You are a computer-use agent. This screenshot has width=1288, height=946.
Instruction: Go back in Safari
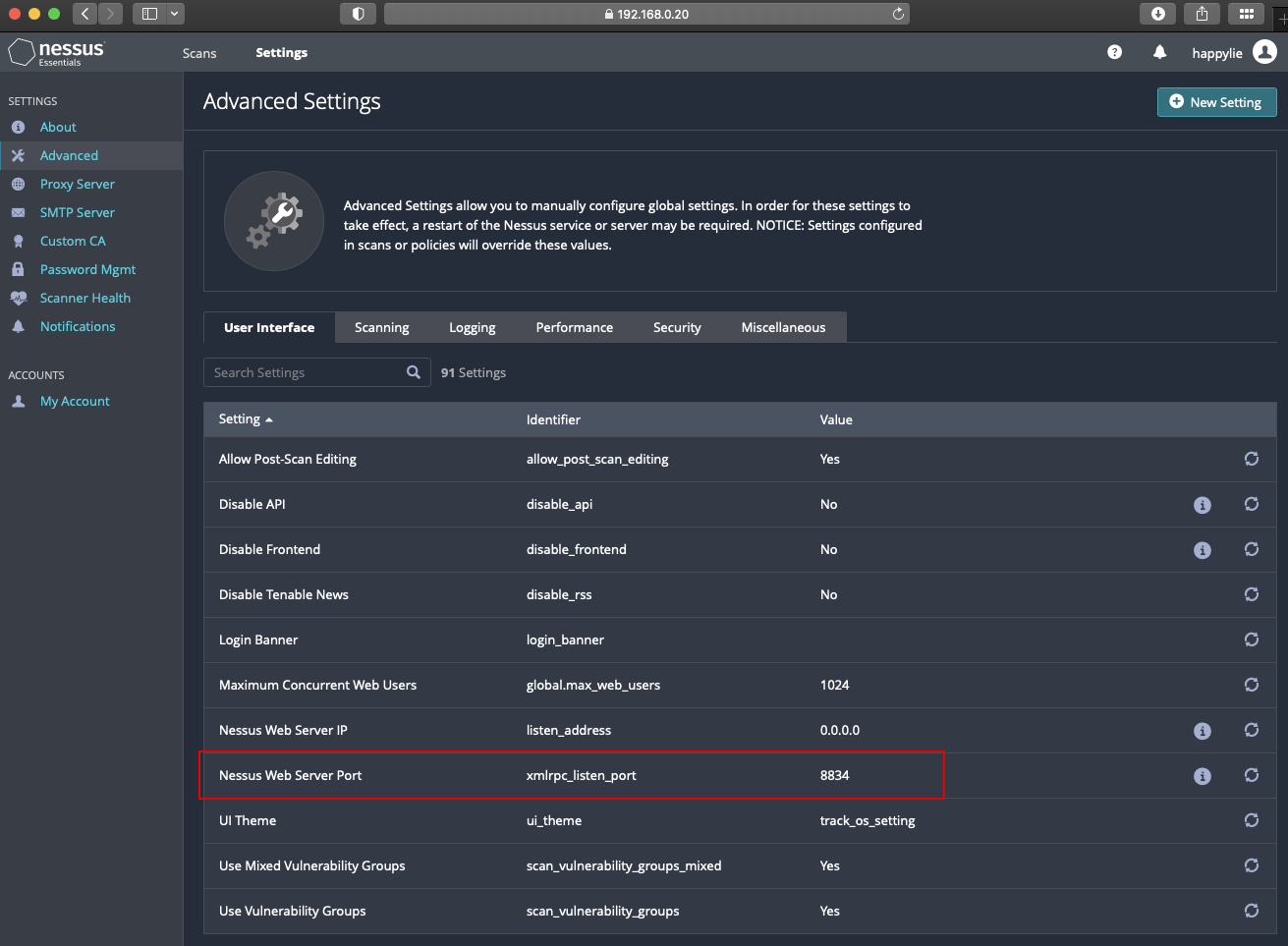click(x=85, y=14)
